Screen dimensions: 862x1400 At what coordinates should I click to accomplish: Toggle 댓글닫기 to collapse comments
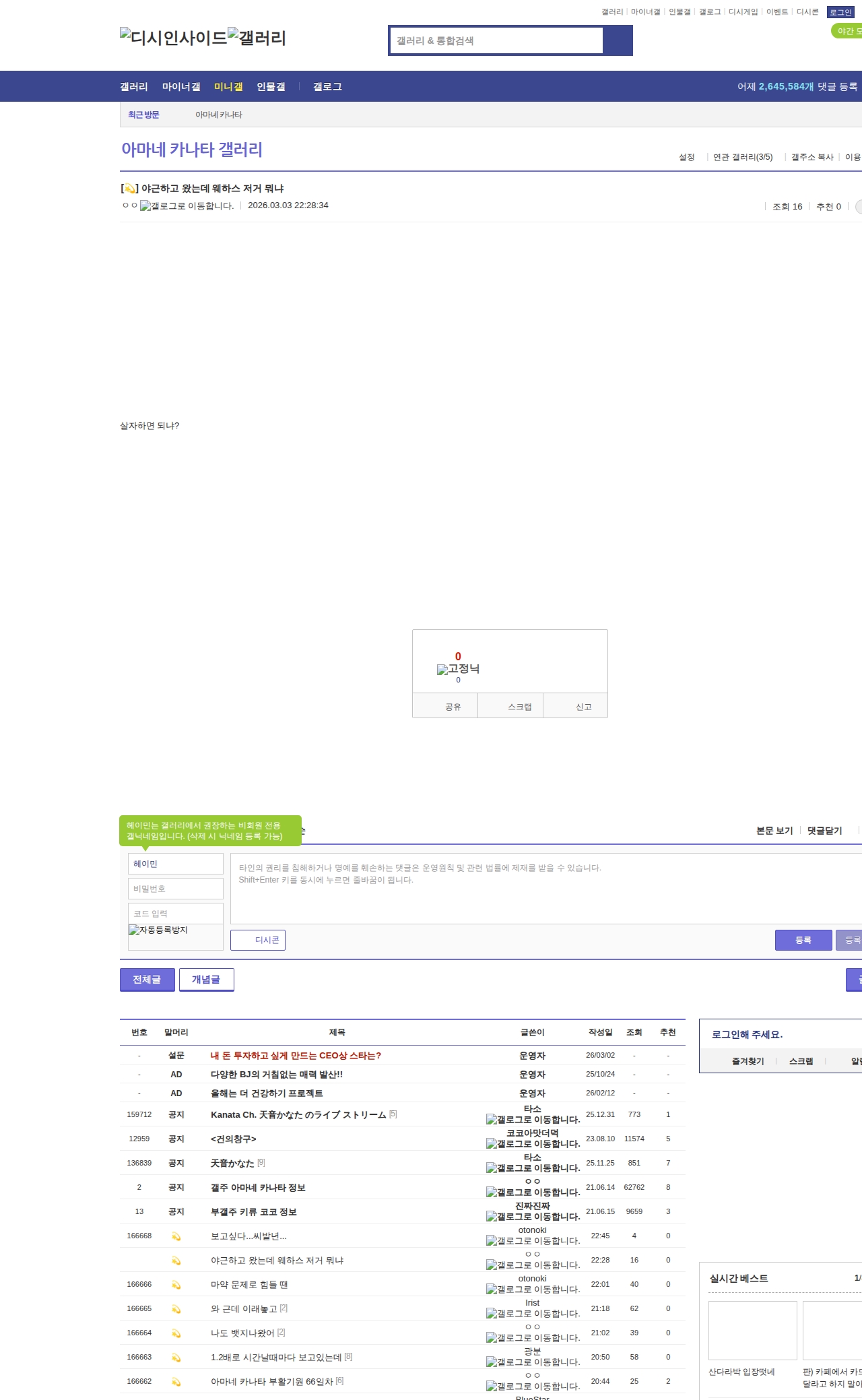824,831
